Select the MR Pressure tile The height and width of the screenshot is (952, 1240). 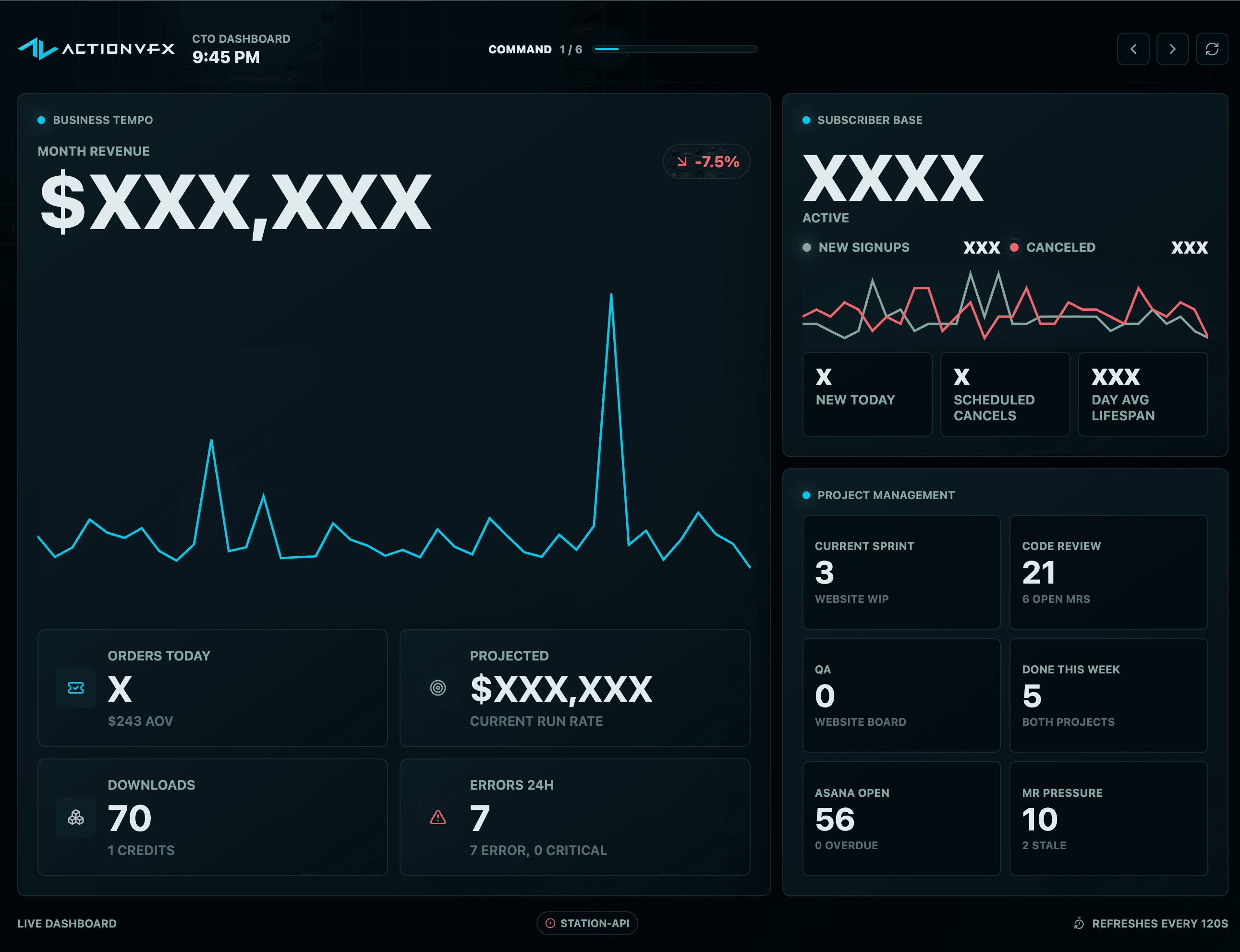pyautogui.click(x=1108, y=818)
